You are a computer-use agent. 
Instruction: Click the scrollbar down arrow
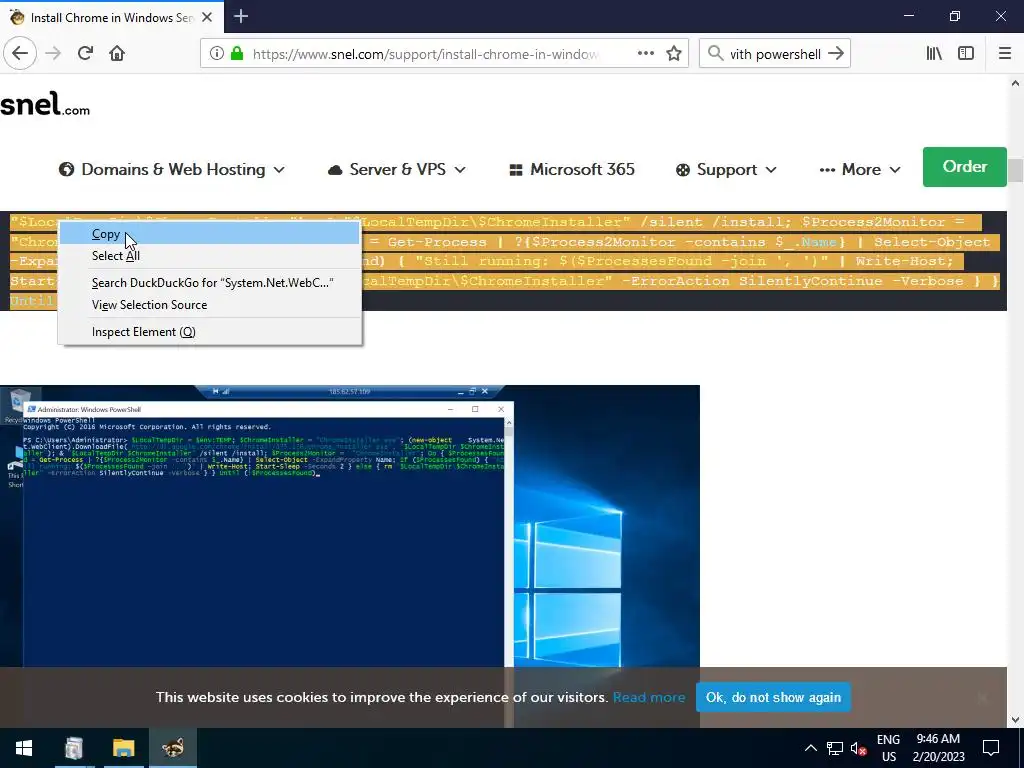(x=1015, y=720)
